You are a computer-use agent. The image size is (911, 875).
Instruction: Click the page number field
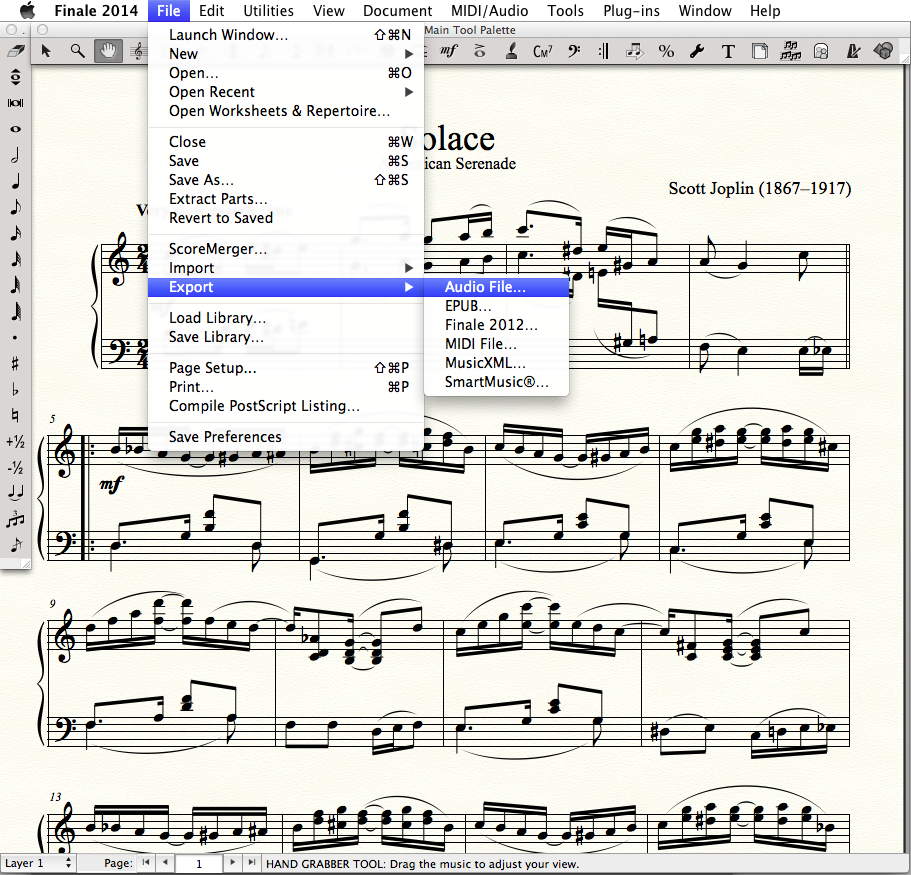tap(199, 863)
